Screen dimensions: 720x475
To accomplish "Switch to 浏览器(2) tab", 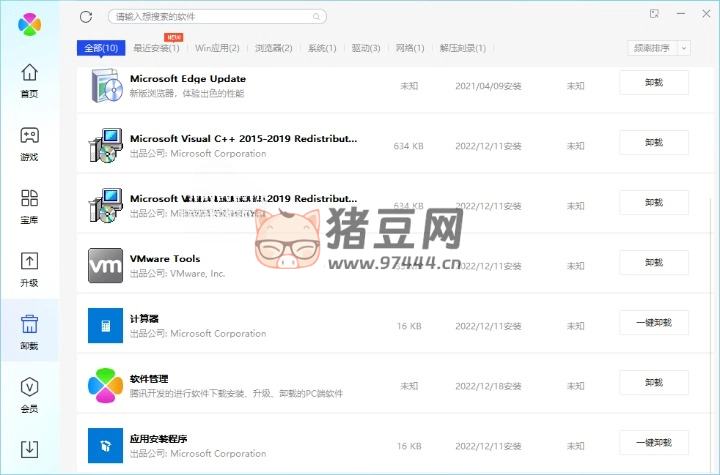I will (274, 48).
